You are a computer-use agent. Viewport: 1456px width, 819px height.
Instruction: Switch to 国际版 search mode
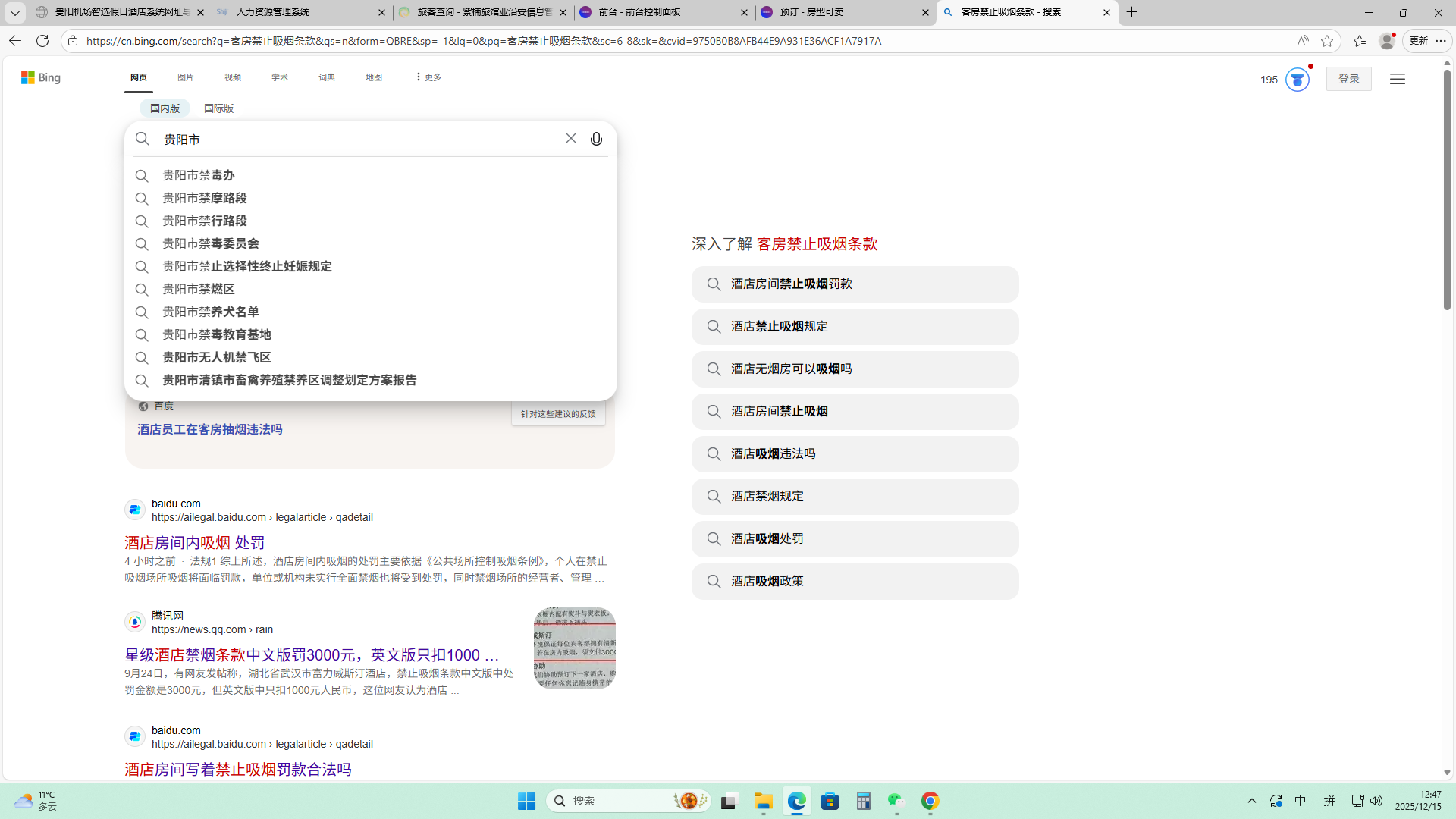tap(218, 108)
